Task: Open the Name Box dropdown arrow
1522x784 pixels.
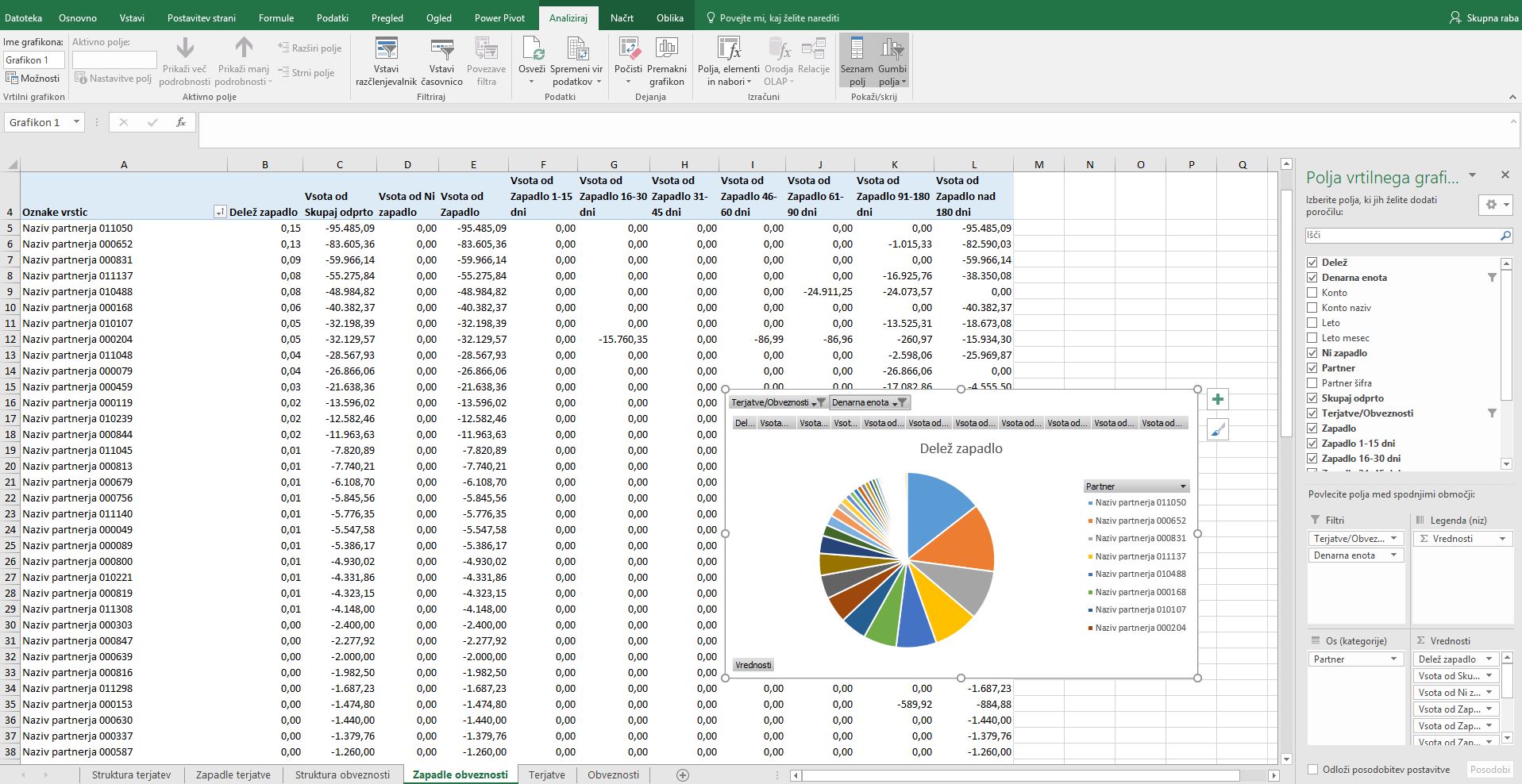Action: [76, 122]
